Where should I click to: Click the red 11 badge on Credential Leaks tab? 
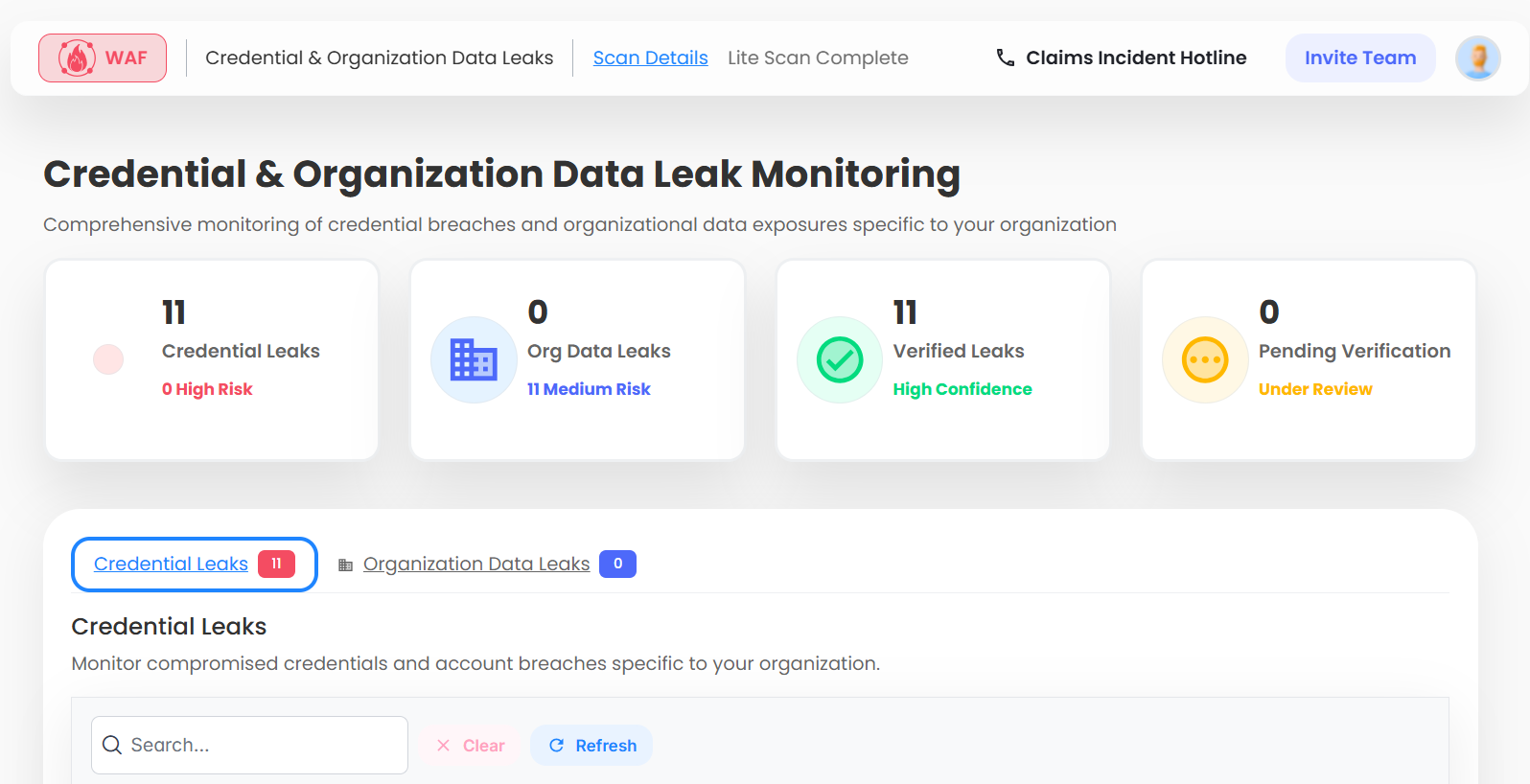coord(276,564)
